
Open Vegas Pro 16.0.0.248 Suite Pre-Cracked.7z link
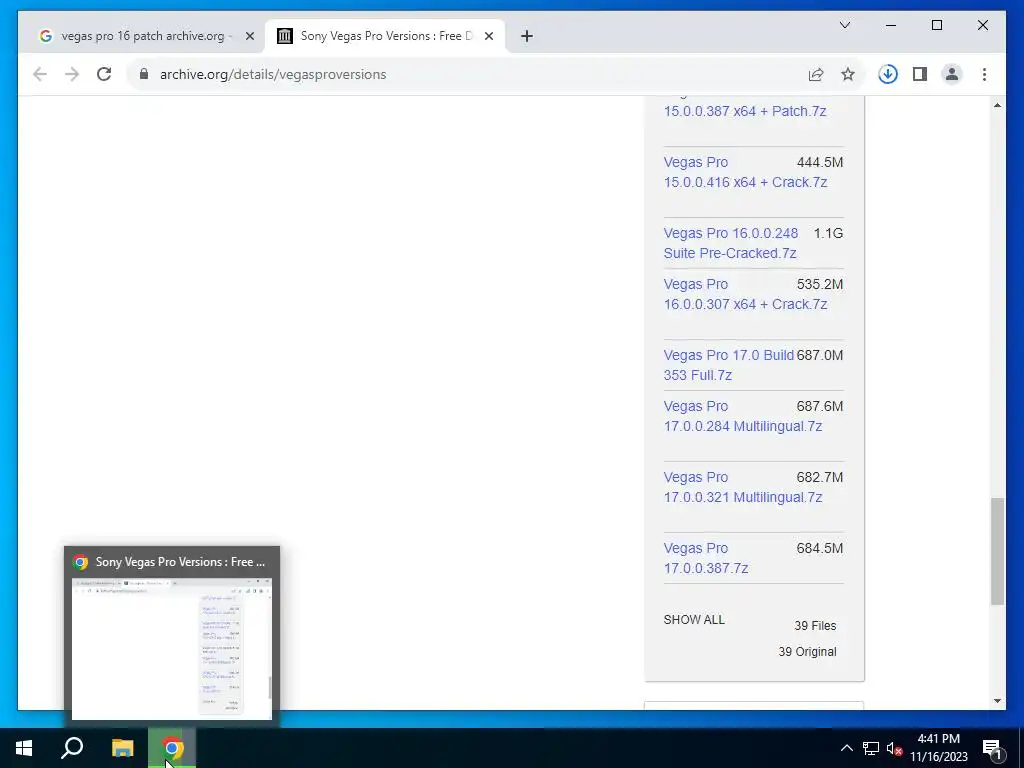pyautogui.click(x=731, y=243)
